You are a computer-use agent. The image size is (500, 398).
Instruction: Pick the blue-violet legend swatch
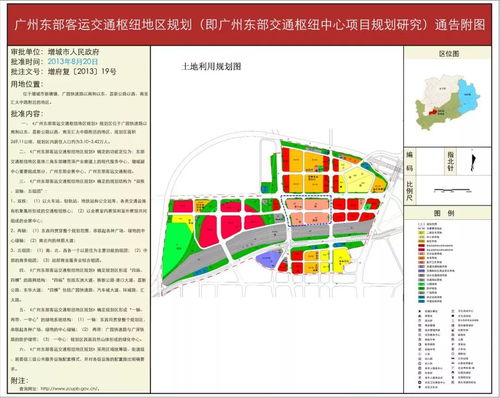(x=421, y=271)
